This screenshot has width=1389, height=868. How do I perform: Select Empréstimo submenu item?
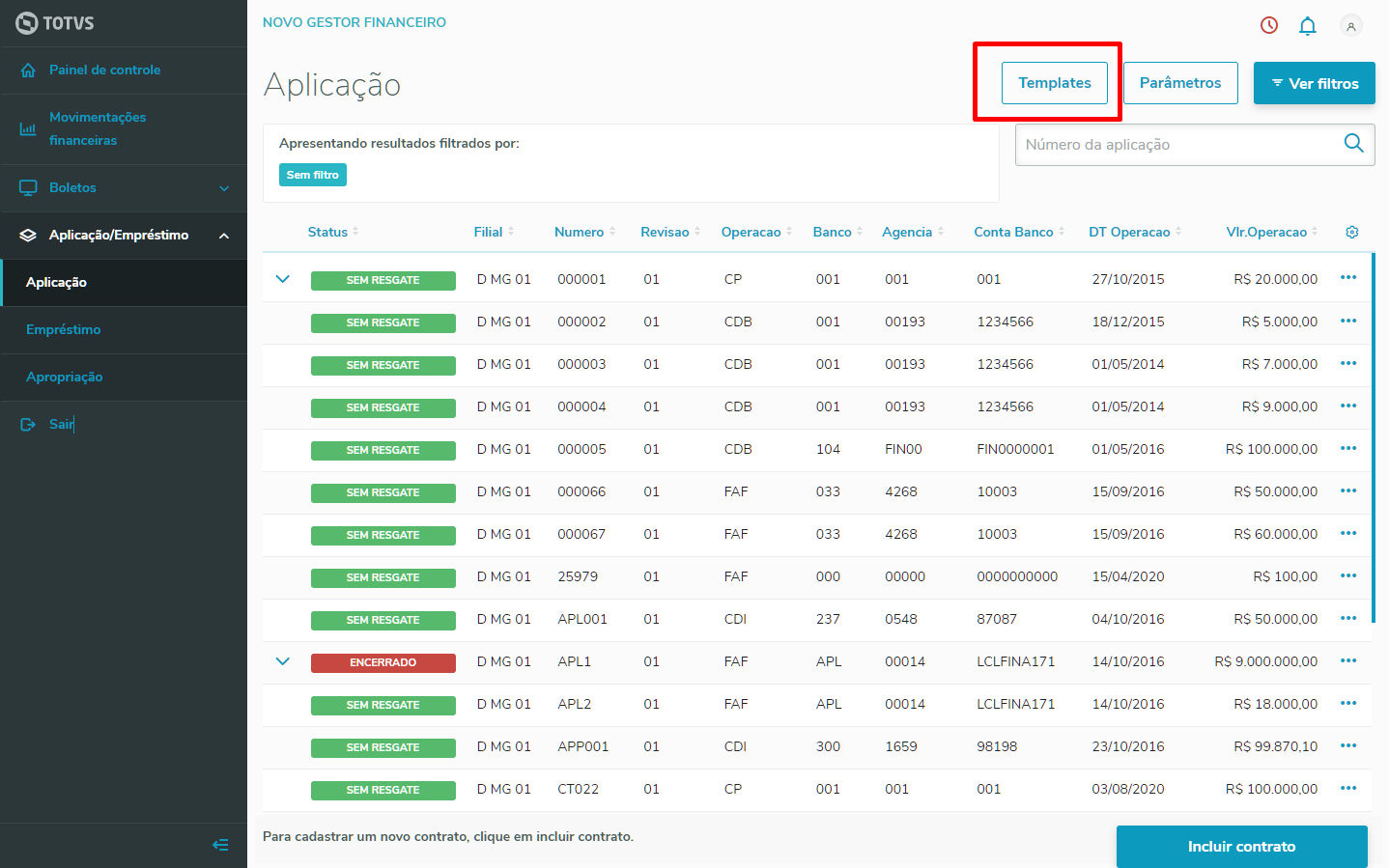pos(124,330)
